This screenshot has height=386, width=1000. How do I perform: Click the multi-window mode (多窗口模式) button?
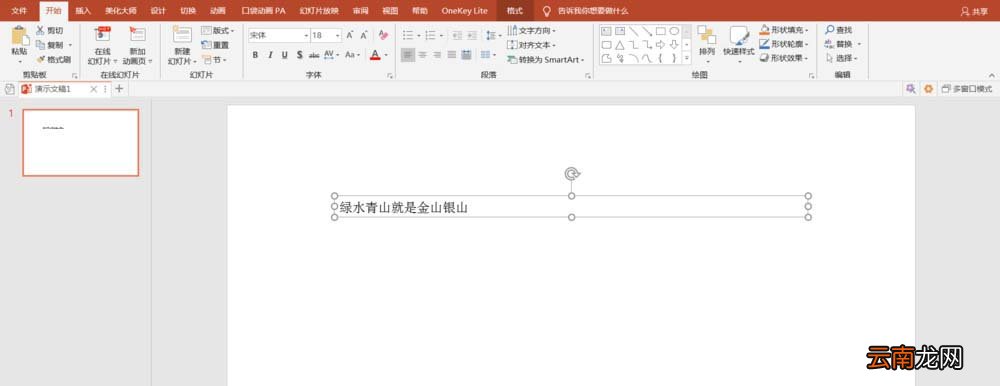click(967, 89)
